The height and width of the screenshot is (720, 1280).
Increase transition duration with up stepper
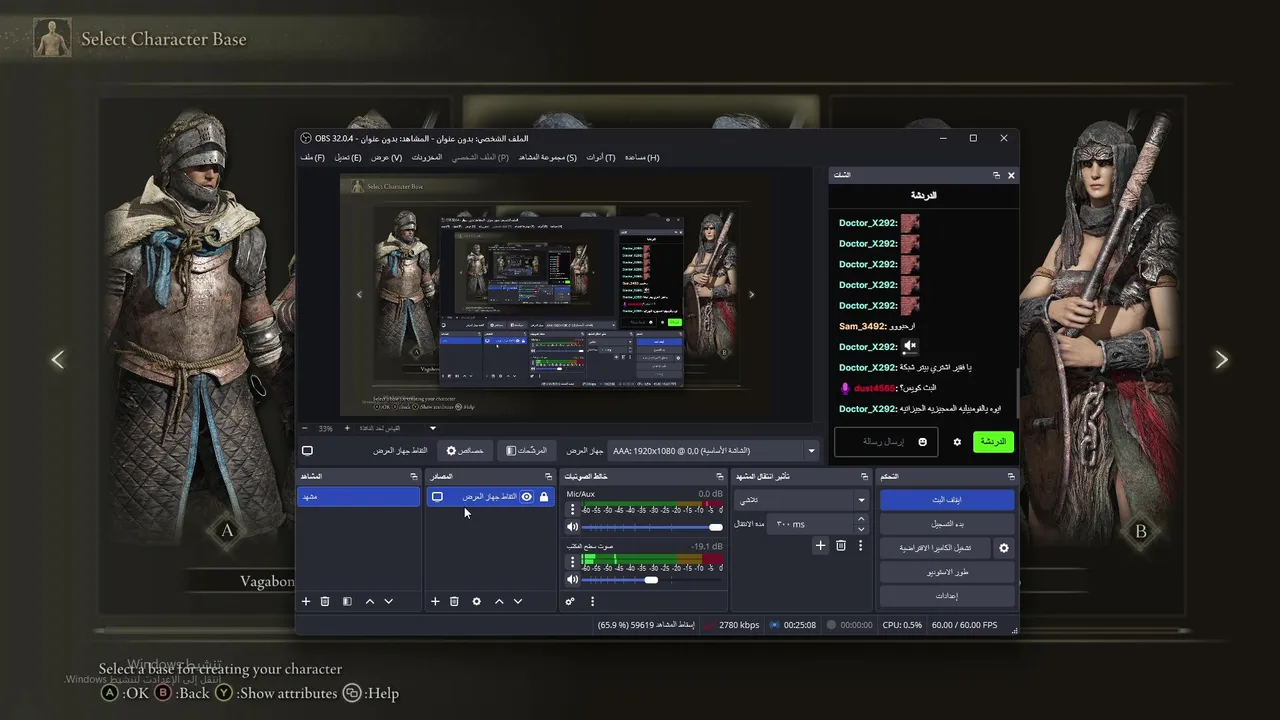coord(861,519)
